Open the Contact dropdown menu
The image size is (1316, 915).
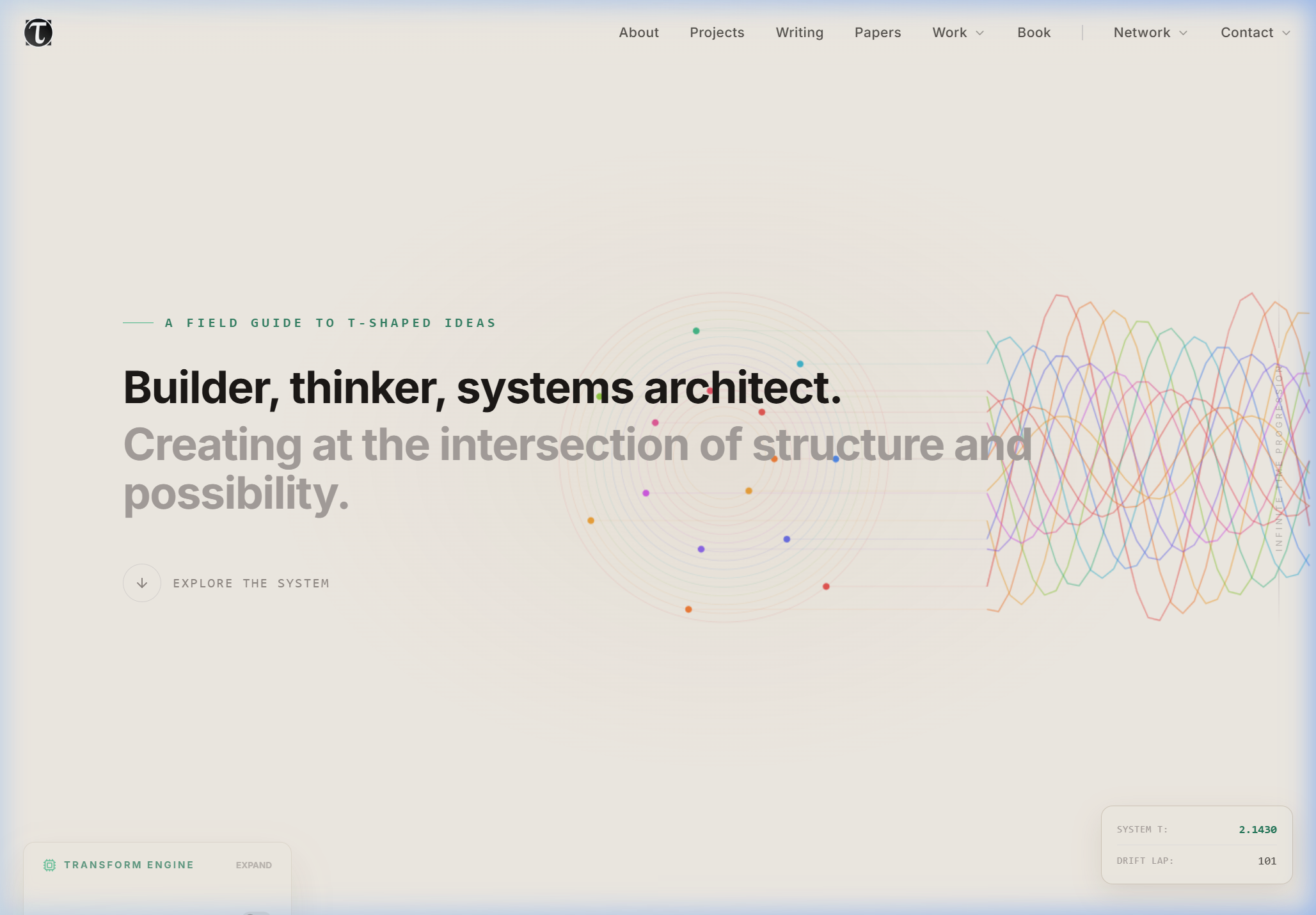tap(1255, 33)
